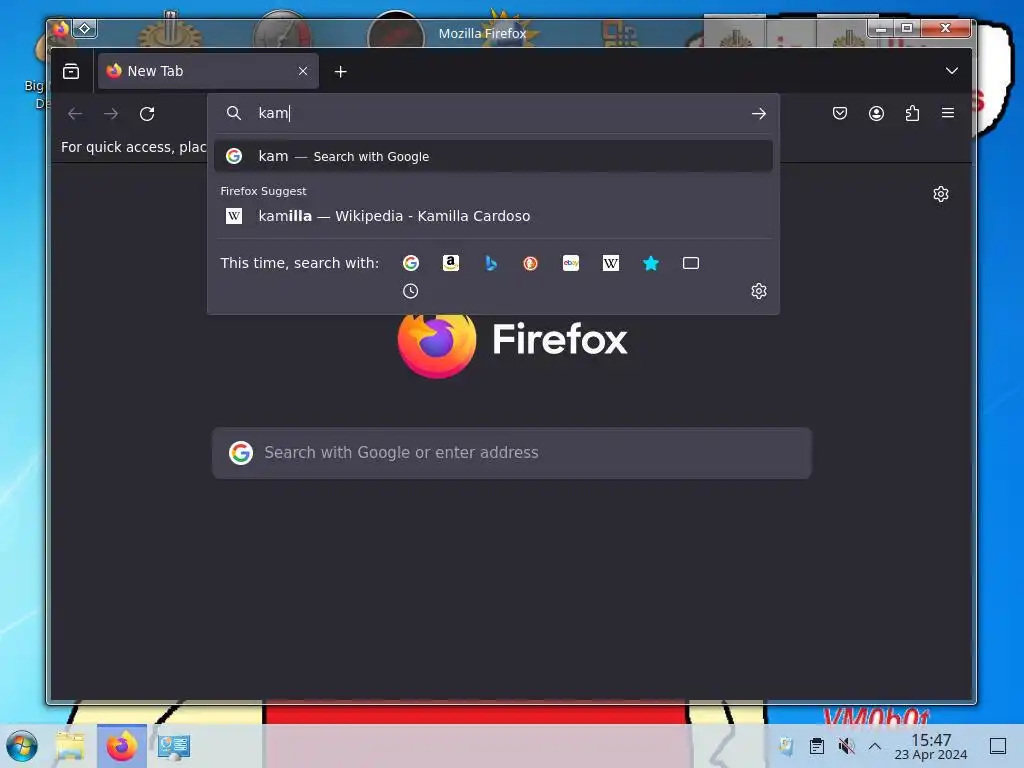Unmute the volume tray icon

click(846, 746)
